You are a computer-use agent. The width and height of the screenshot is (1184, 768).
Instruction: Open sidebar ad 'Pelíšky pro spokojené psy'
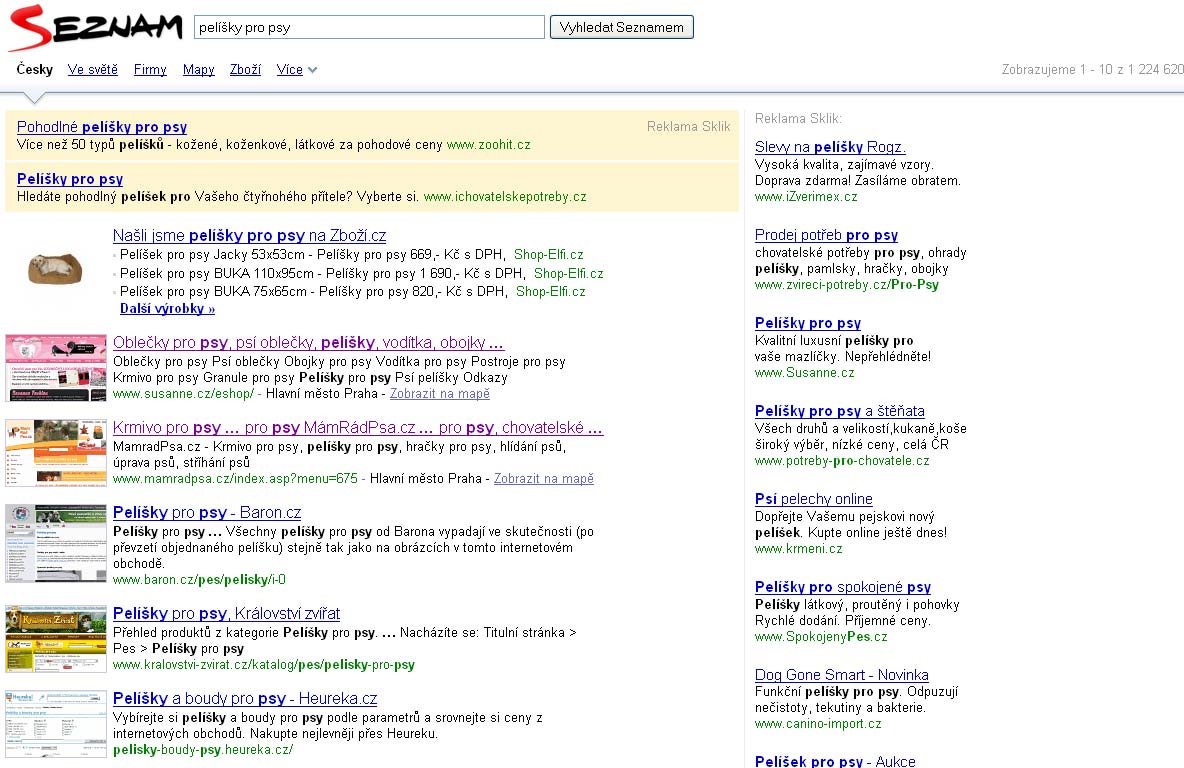coord(843,587)
